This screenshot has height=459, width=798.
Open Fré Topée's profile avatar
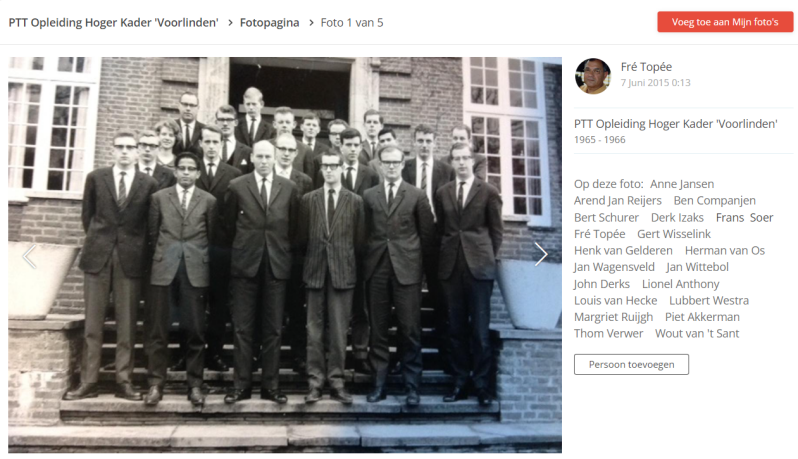tap(593, 76)
